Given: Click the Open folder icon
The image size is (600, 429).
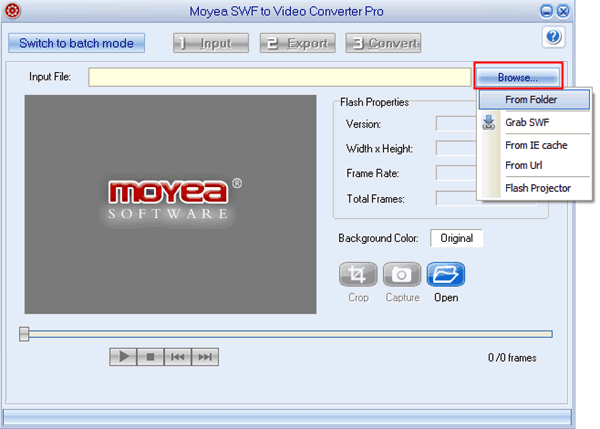Looking at the screenshot, I should click(x=446, y=274).
